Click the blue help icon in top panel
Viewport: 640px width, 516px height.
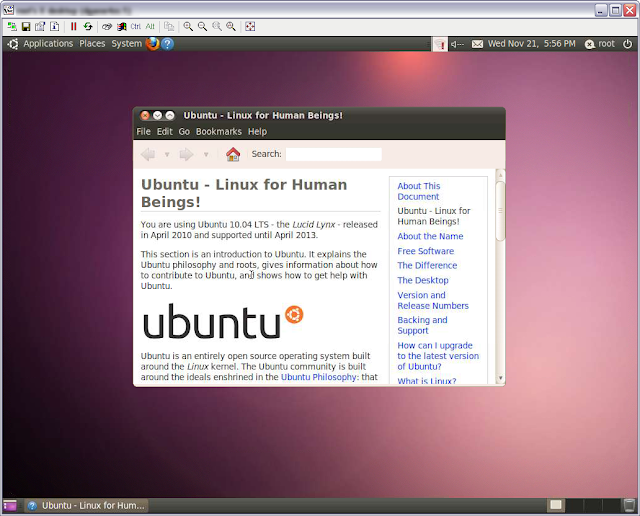click(167, 44)
